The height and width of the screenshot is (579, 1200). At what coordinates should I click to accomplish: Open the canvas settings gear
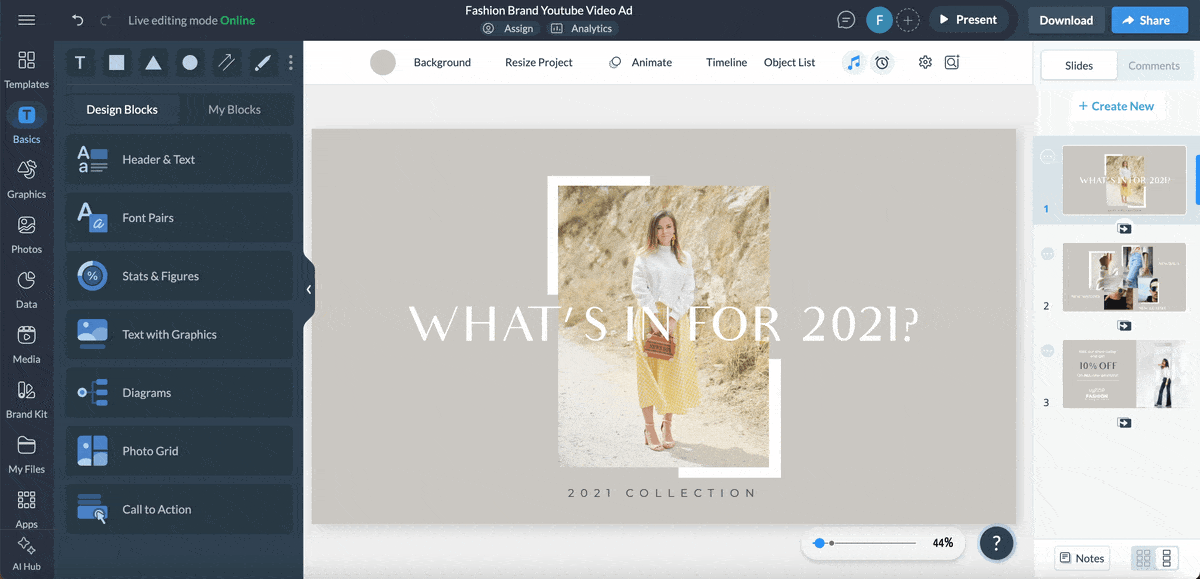tap(925, 62)
